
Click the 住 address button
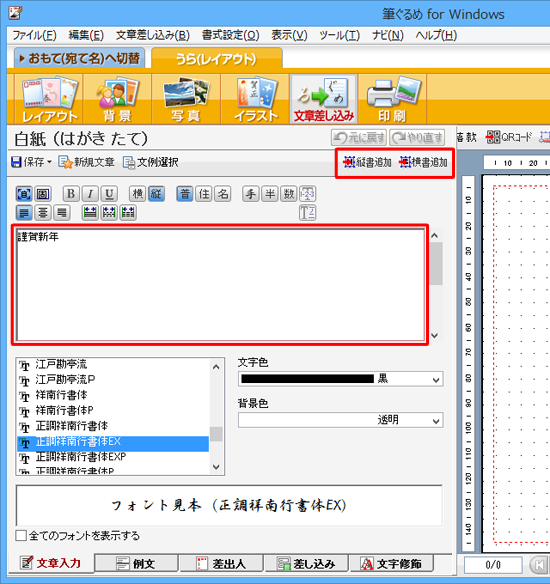point(204,194)
